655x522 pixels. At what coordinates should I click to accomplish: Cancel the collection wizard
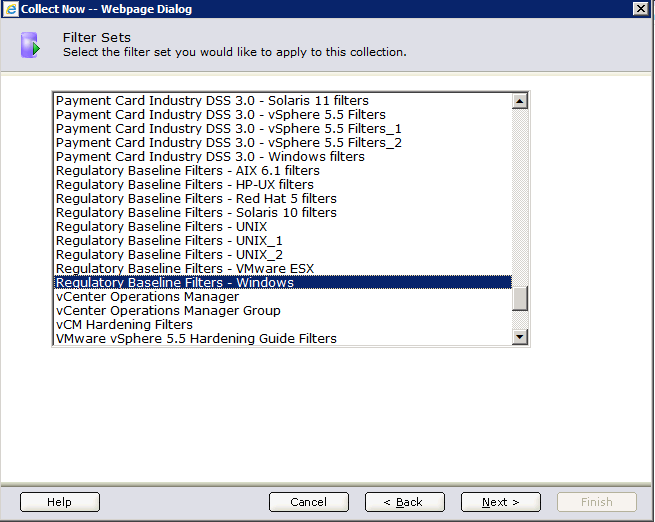pos(309,502)
